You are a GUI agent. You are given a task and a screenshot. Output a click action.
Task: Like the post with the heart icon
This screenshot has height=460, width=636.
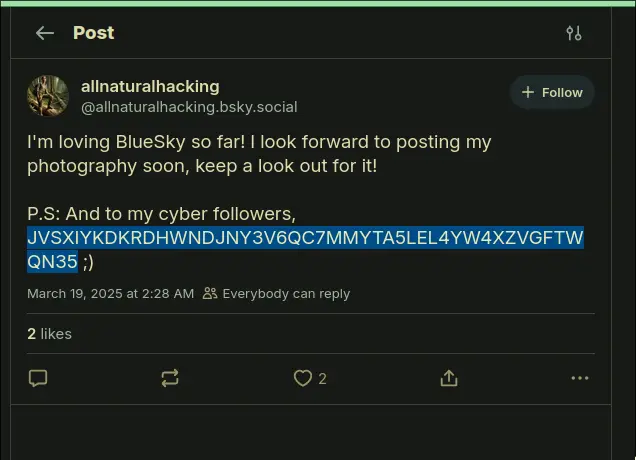pyautogui.click(x=302, y=378)
